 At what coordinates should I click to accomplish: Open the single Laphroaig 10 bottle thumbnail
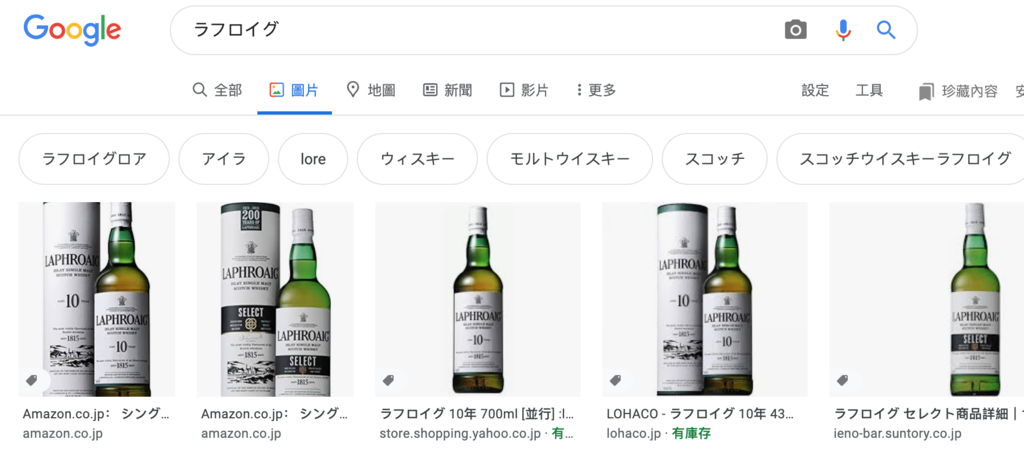point(478,299)
